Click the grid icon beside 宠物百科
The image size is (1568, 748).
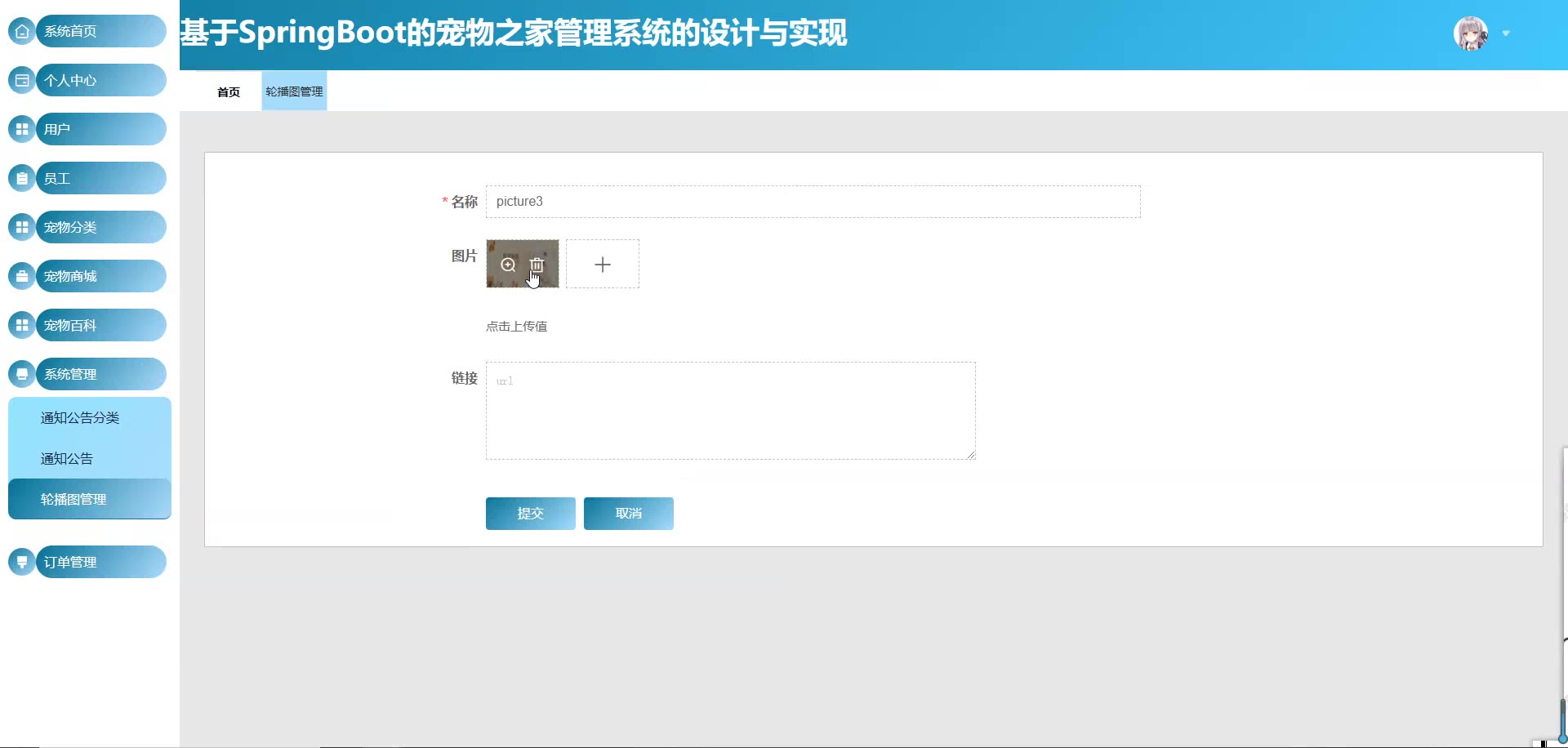click(x=22, y=326)
